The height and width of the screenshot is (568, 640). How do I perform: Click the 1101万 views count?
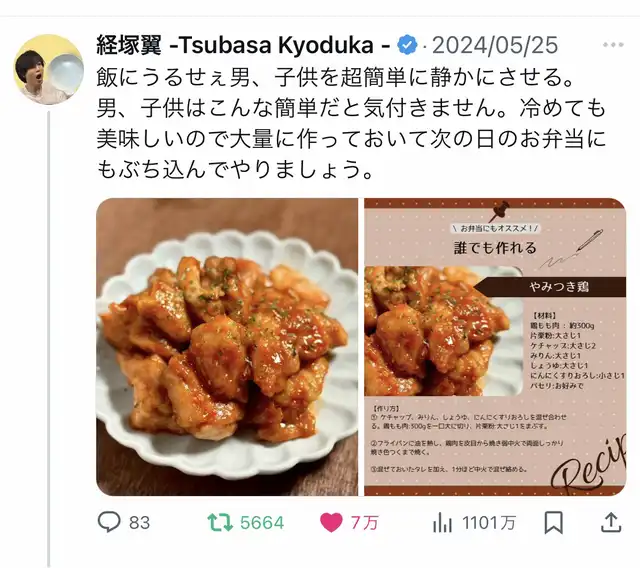click(x=489, y=523)
